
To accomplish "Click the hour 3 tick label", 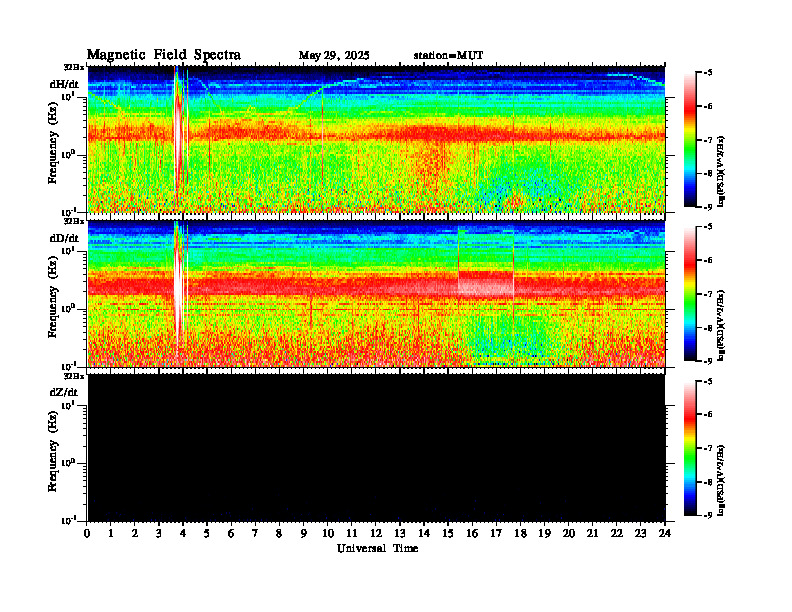I will (159, 533).
